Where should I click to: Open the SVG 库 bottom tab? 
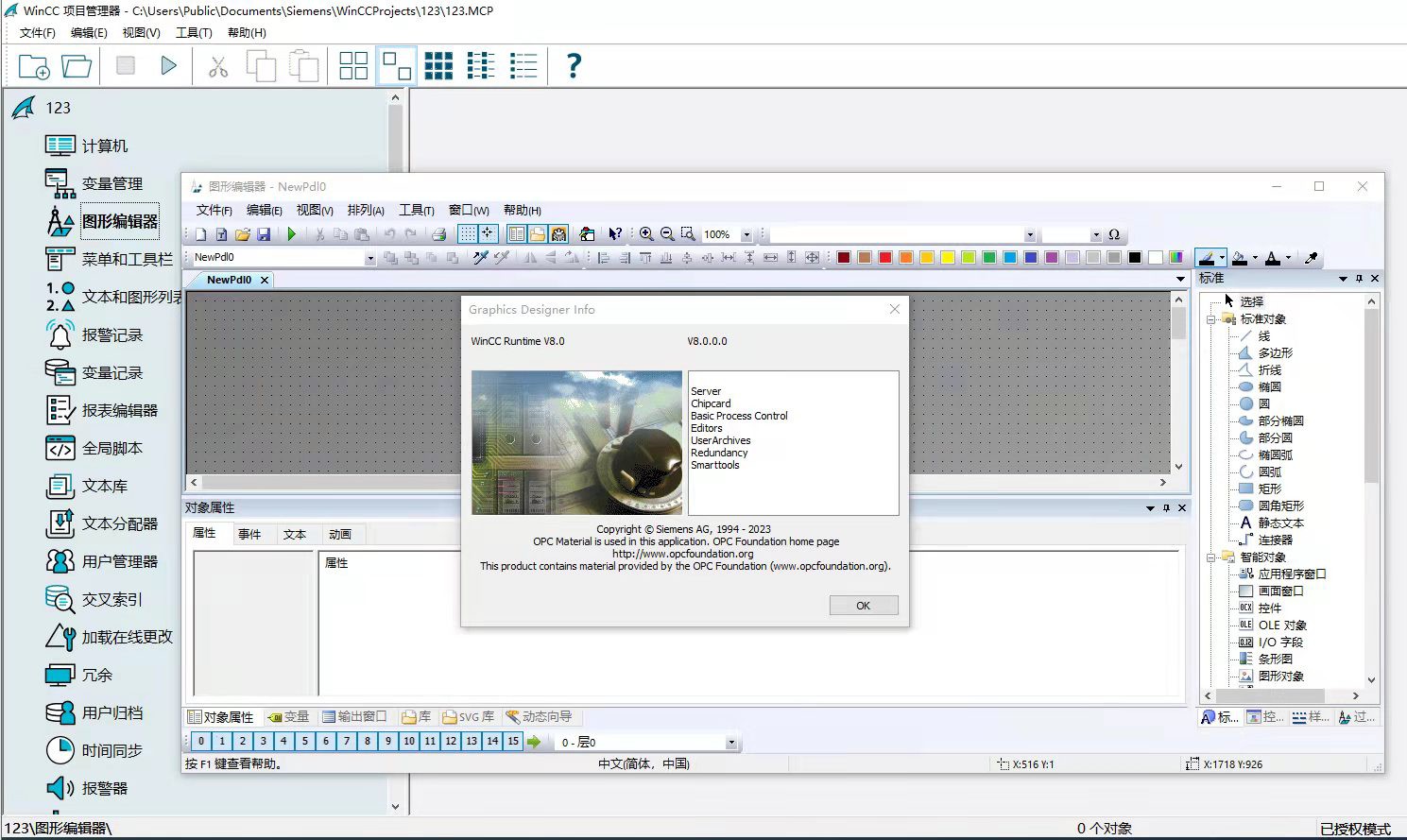click(x=469, y=716)
